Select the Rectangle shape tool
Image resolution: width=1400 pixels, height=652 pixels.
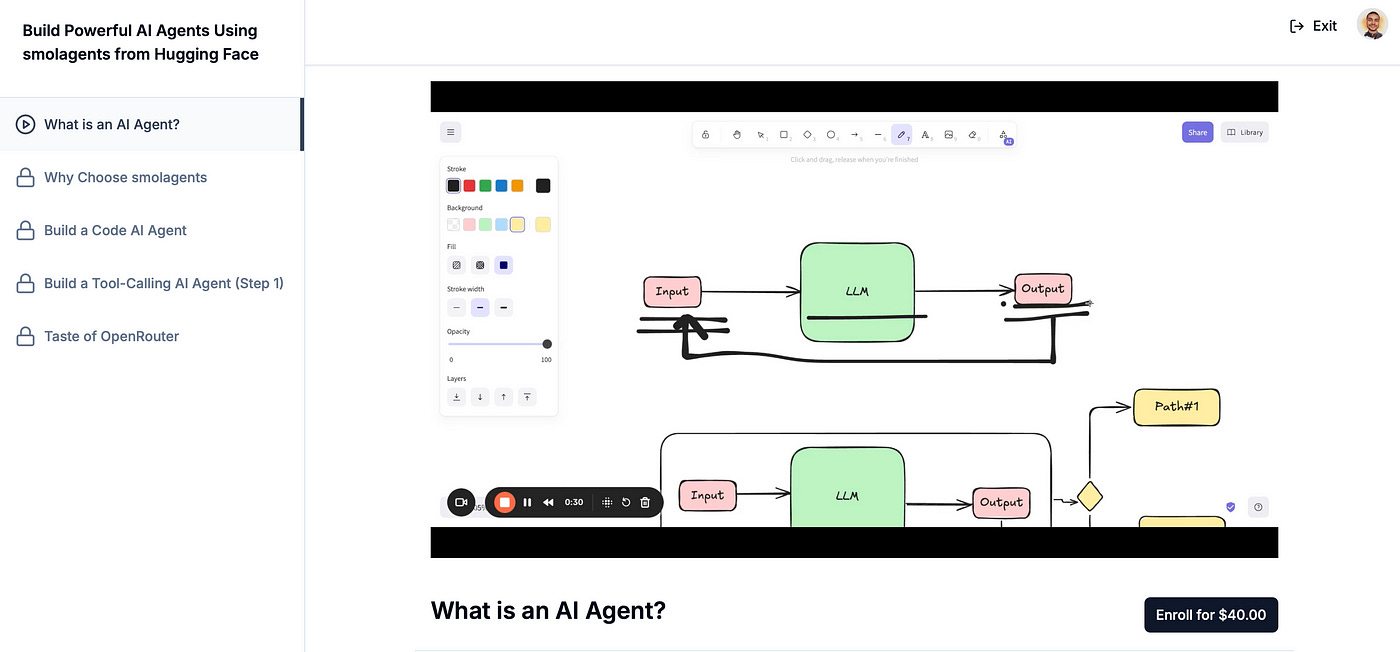point(784,134)
